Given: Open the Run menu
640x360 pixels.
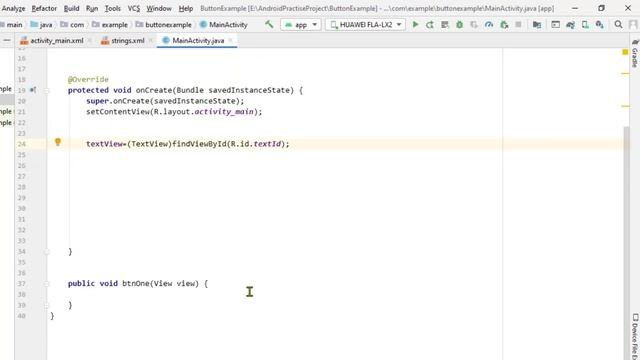Looking at the screenshot, I should tap(92, 8).
